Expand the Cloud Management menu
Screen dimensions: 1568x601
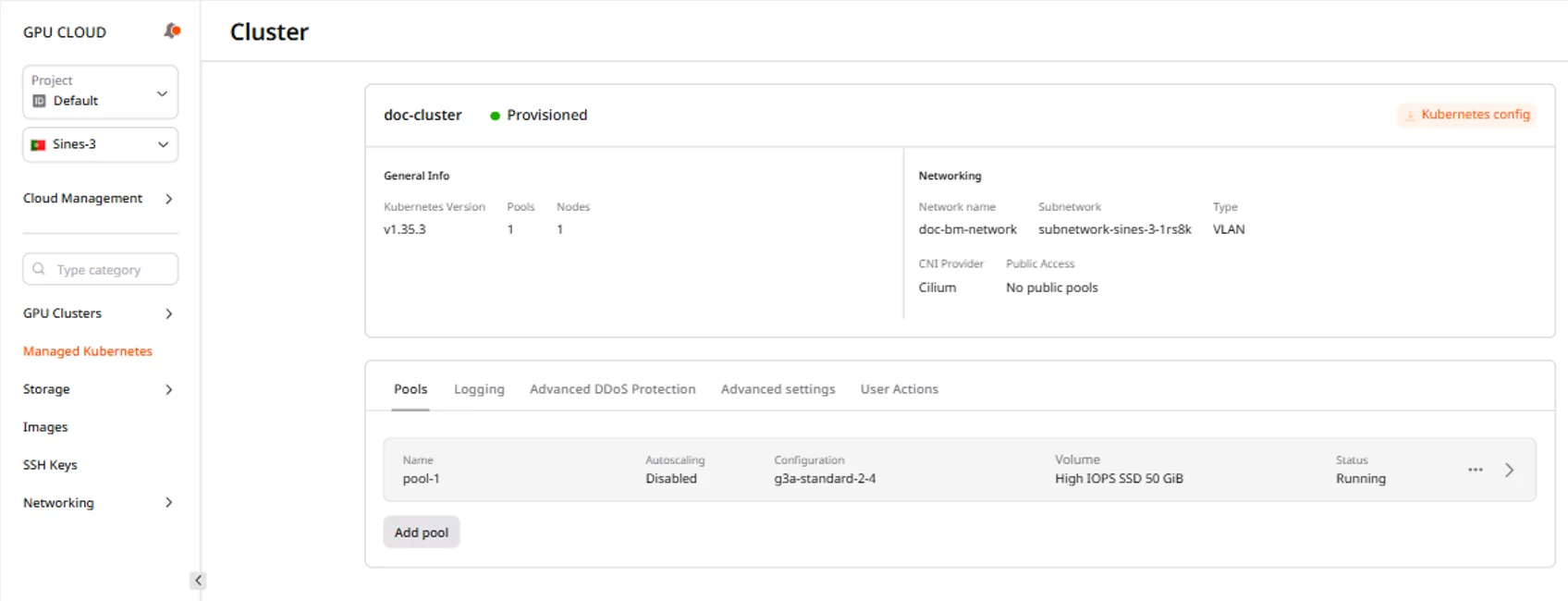click(x=99, y=199)
